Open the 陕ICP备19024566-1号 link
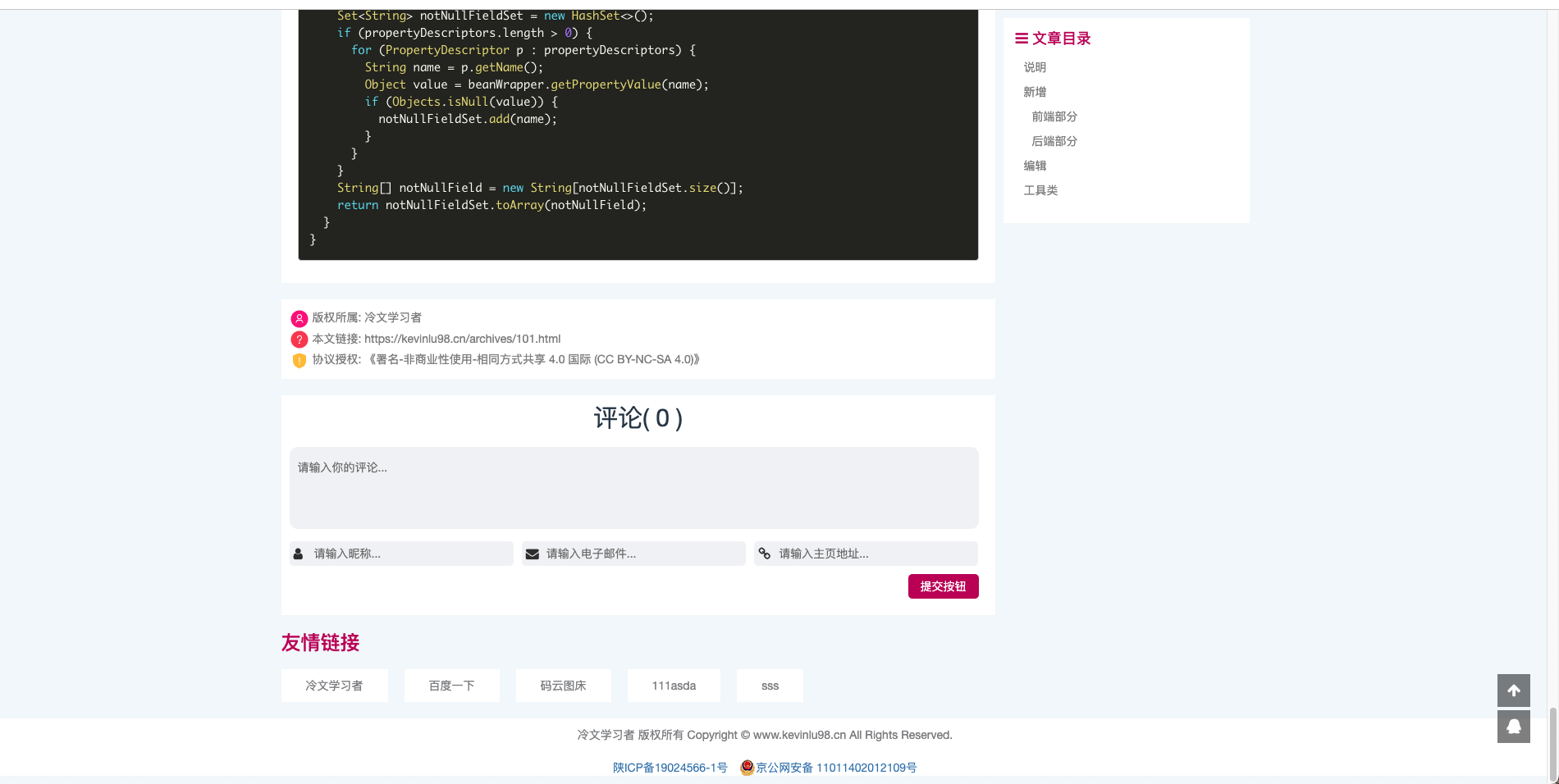Image resolution: width=1559 pixels, height=784 pixels. [x=670, y=768]
